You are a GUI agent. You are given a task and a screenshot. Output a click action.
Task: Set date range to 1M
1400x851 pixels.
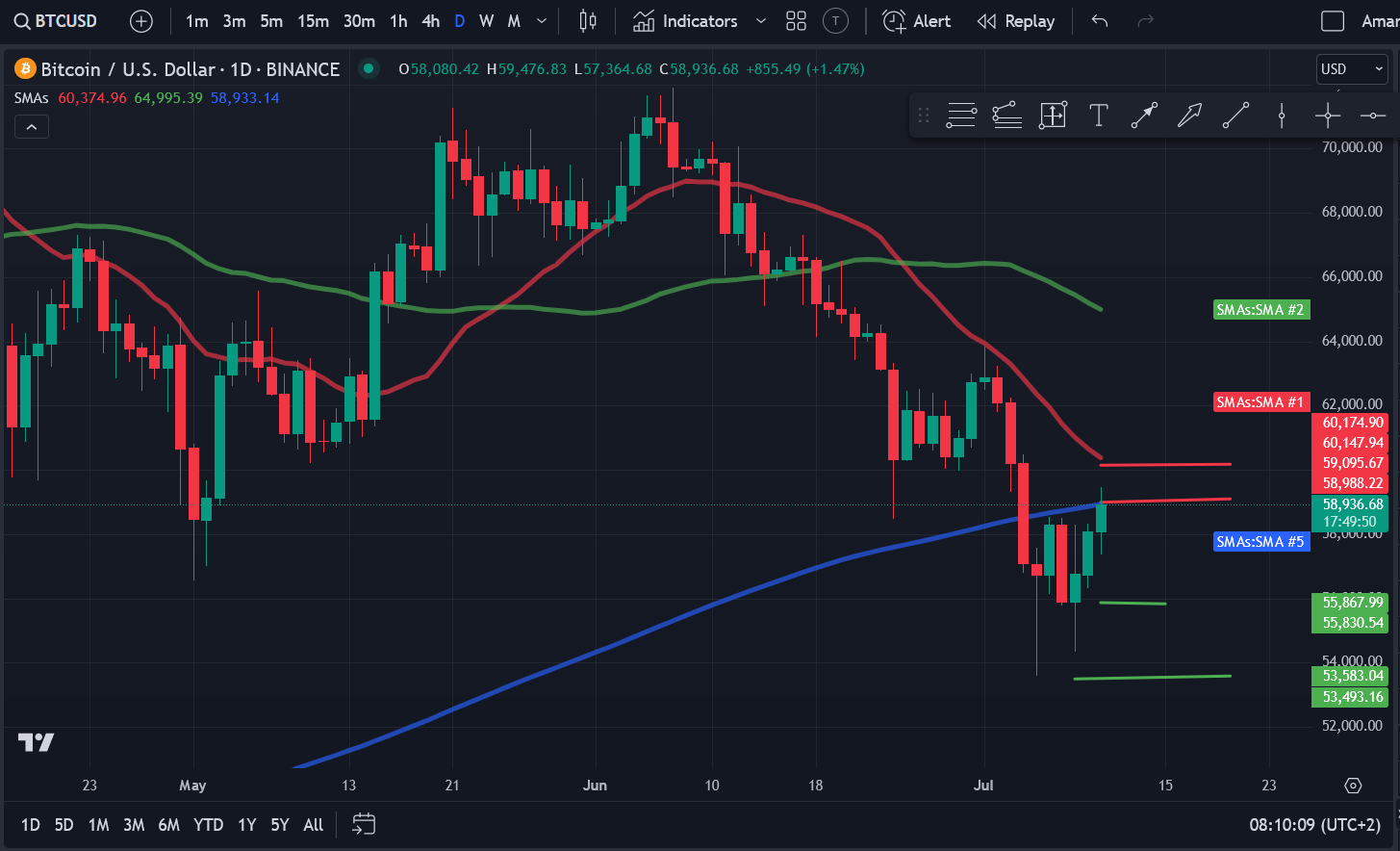click(98, 825)
